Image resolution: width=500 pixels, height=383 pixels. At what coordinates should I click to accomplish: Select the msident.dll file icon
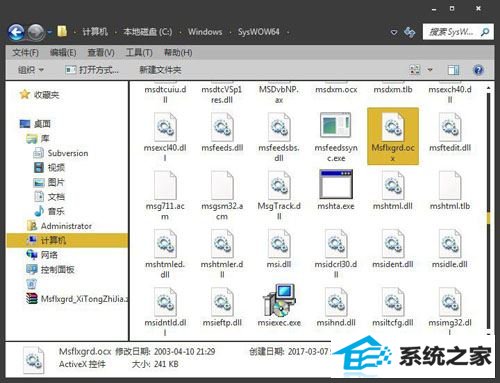click(393, 244)
